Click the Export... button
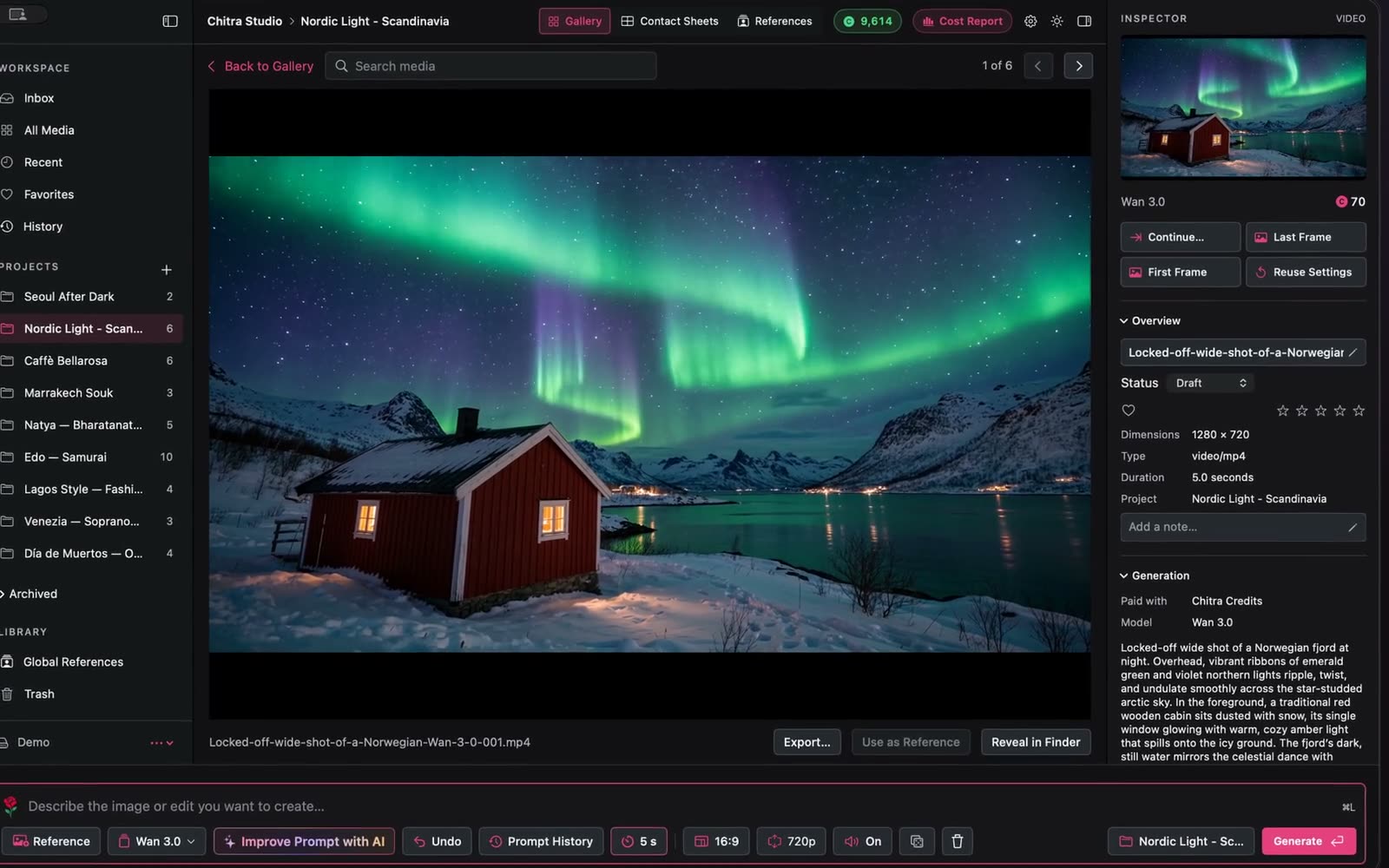 [x=807, y=742]
